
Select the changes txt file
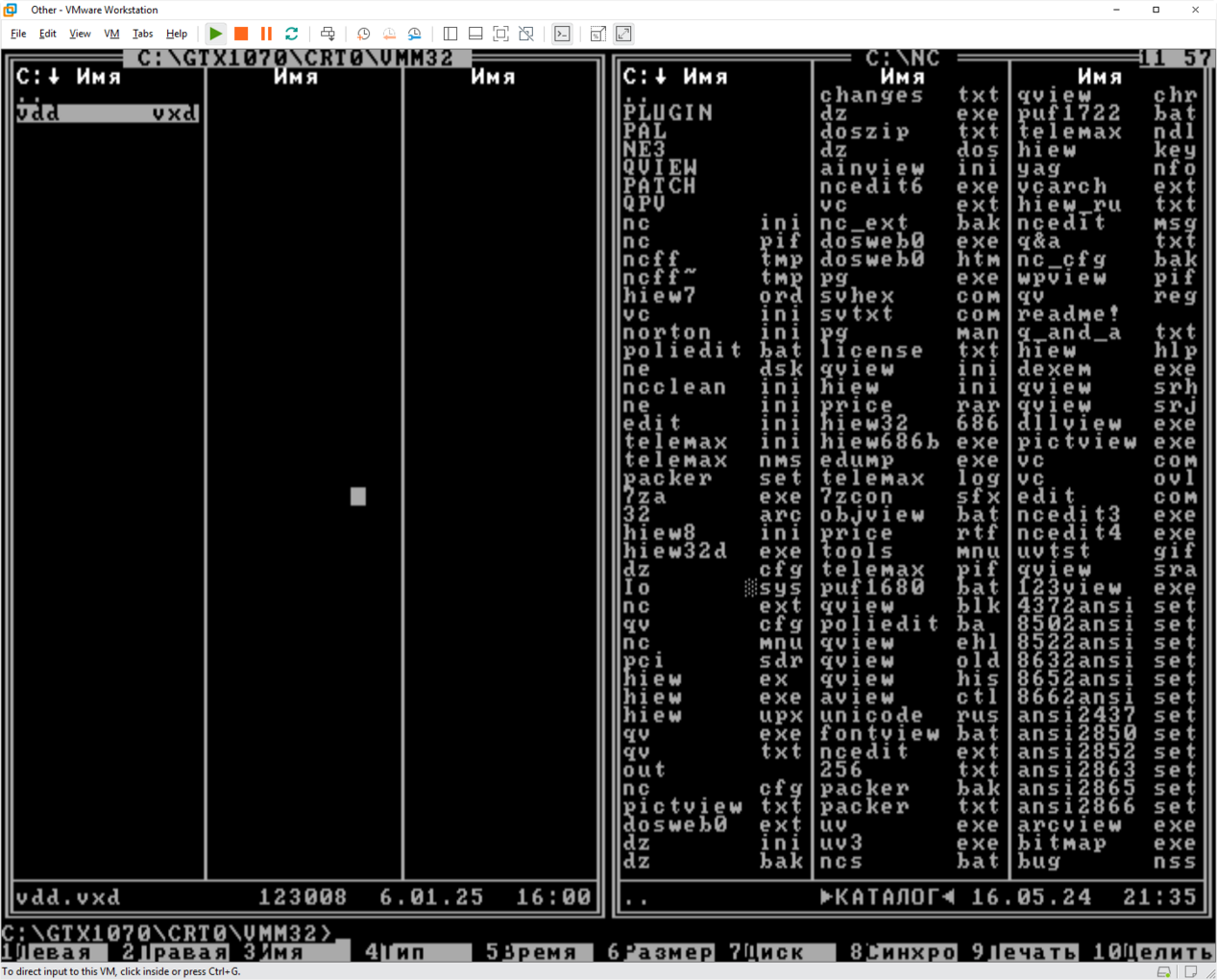tap(910, 95)
